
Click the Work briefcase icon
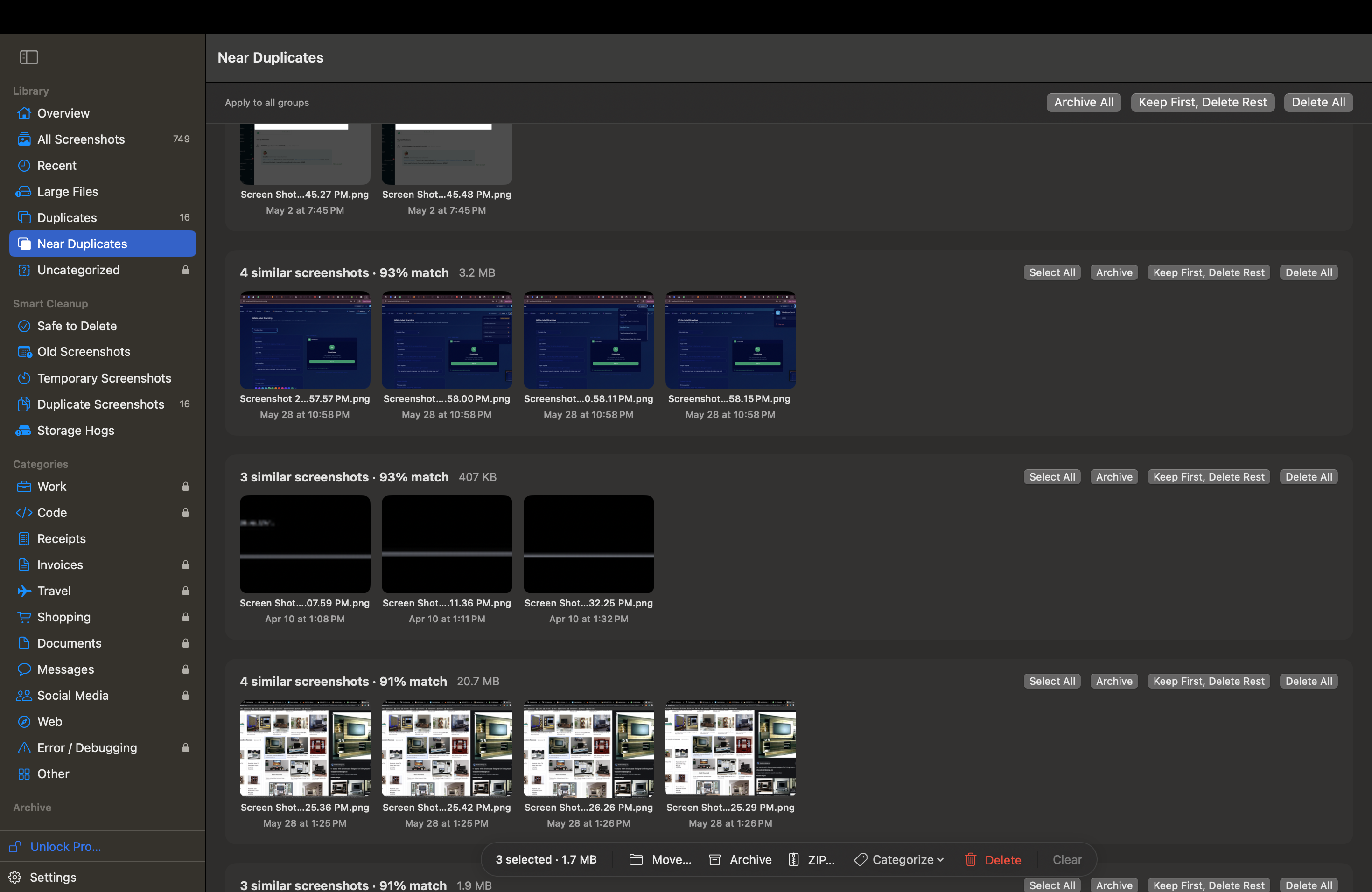[x=24, y=486]
